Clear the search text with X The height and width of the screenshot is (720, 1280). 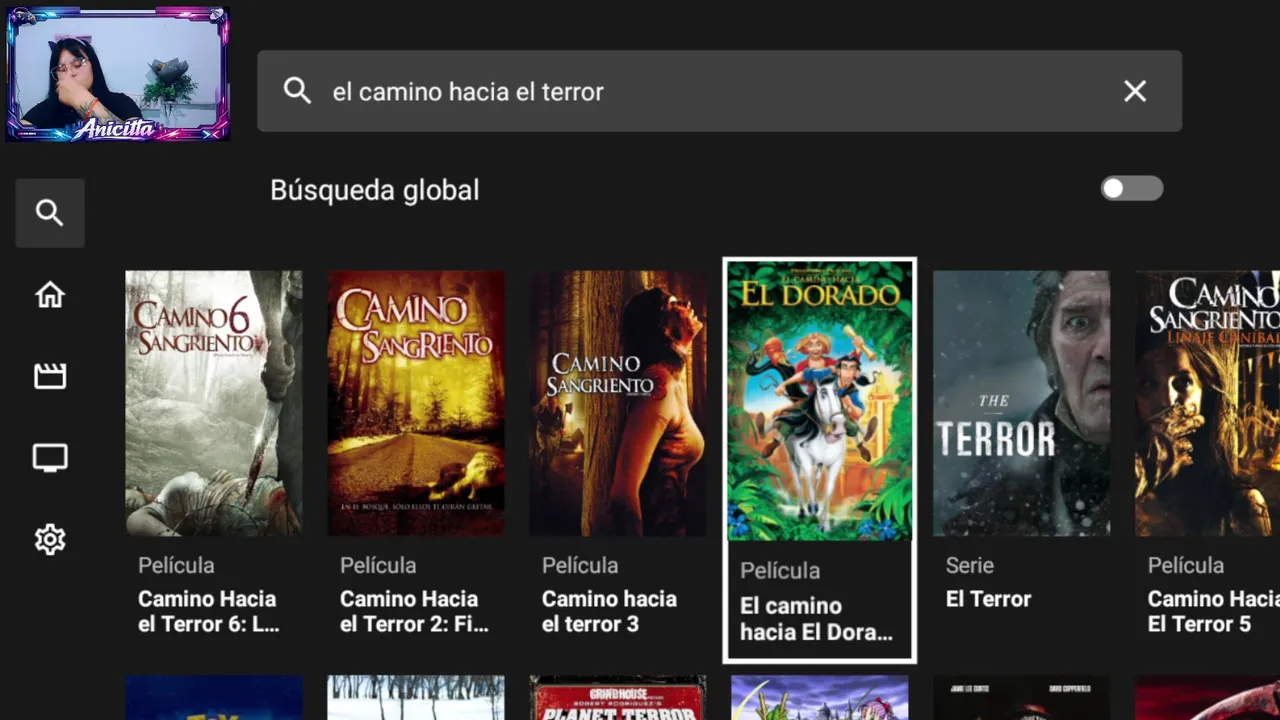click(x=1135, y=91)
